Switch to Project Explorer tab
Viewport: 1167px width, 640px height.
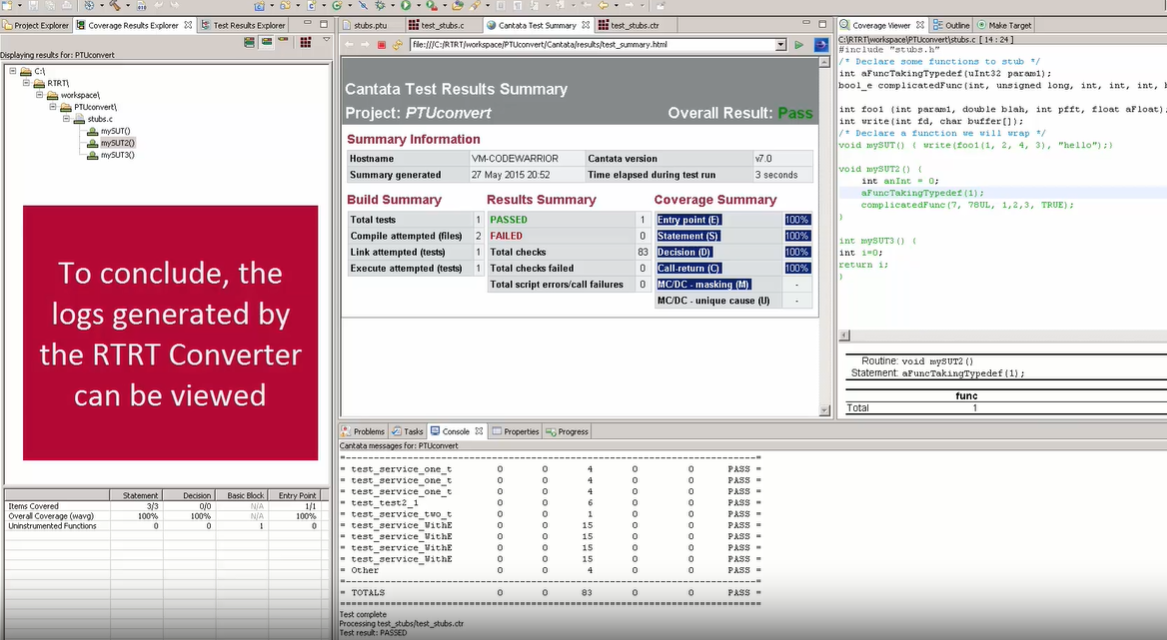click(36, 25)
